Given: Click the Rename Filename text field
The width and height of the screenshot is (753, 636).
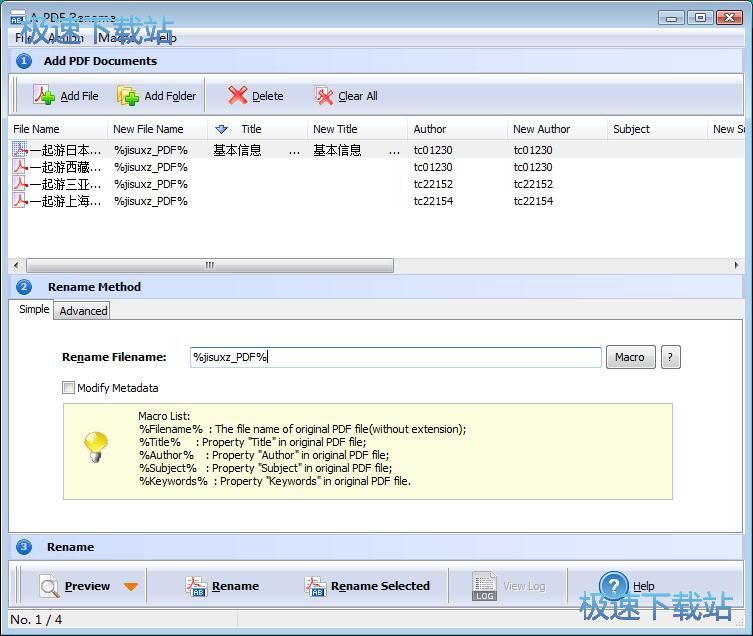Looking at the screenshot, I should point(395,357).
